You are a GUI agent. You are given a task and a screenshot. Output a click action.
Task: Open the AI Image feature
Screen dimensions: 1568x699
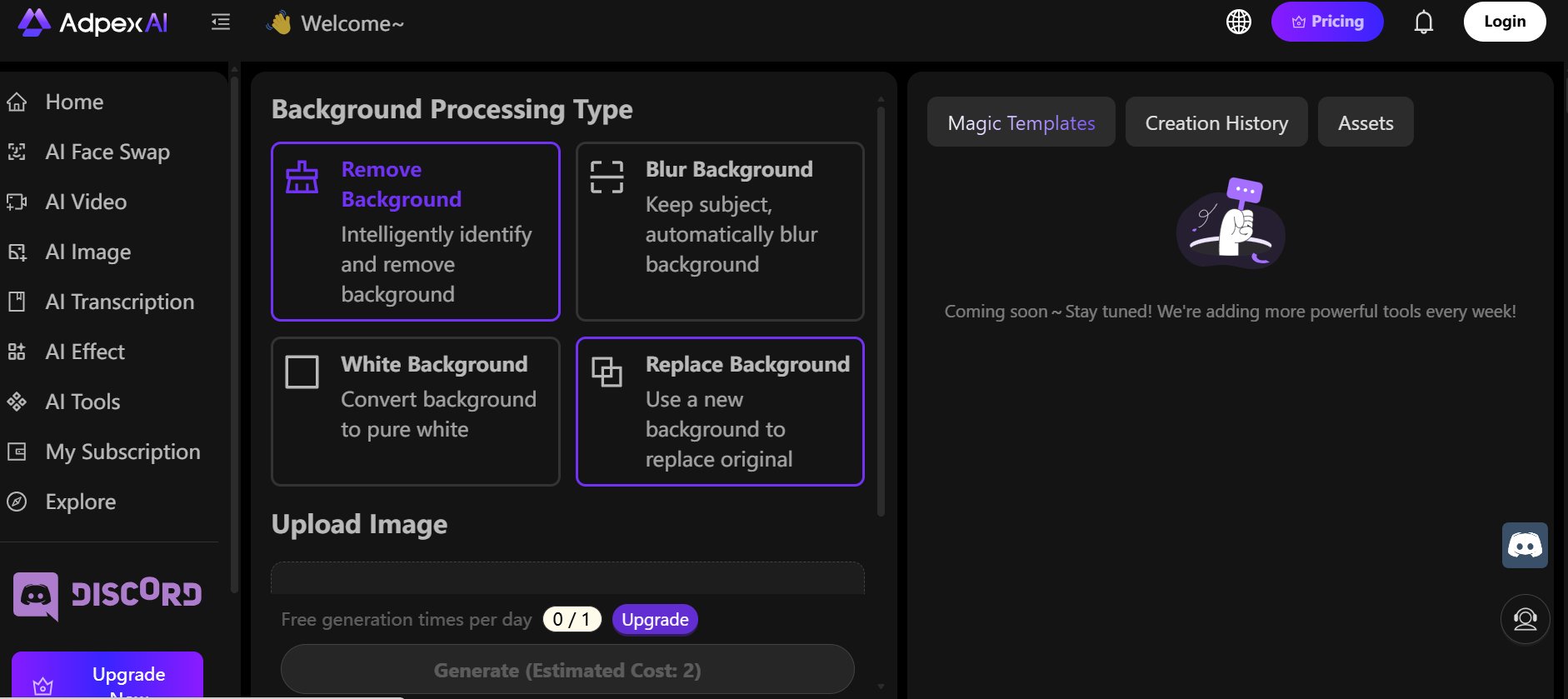click(x=87, y=251)
